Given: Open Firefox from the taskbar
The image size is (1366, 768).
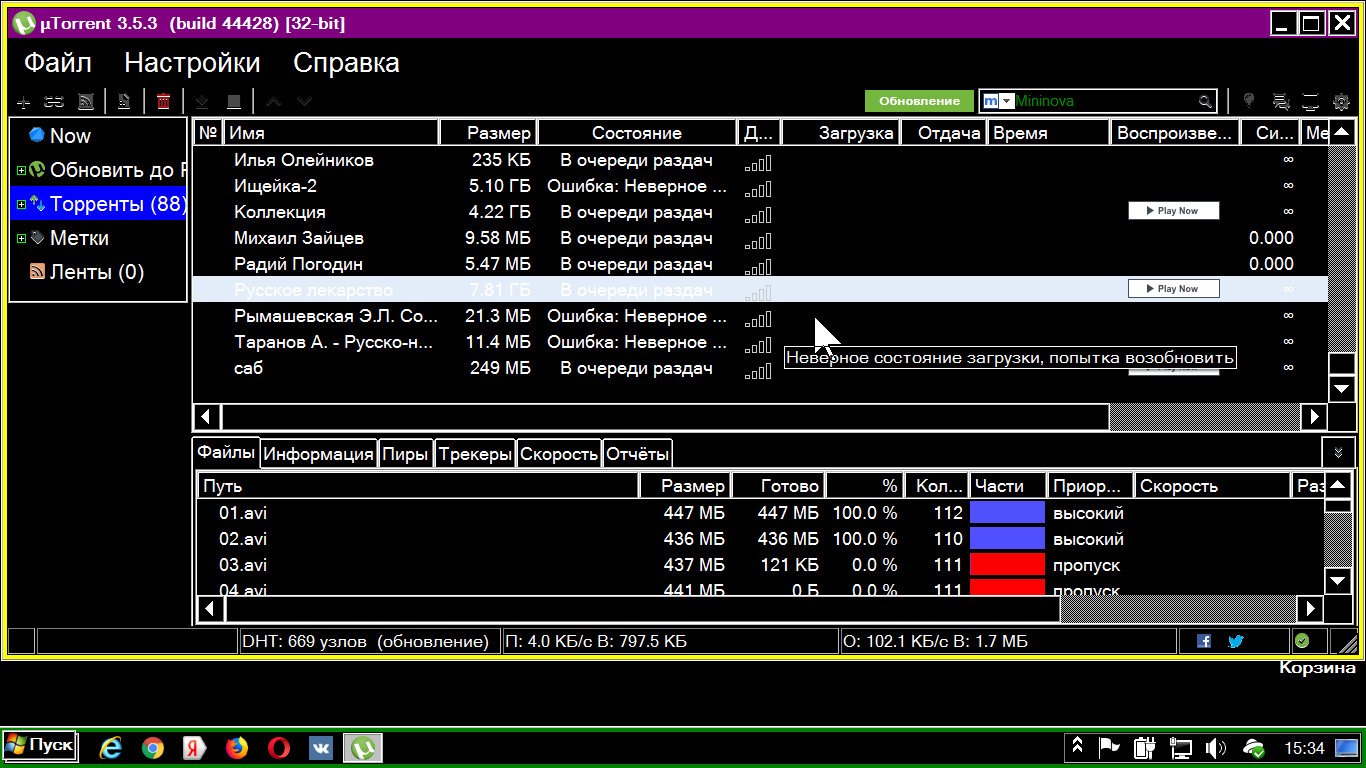Looking at the screenshot, I should tap(236, 747).
